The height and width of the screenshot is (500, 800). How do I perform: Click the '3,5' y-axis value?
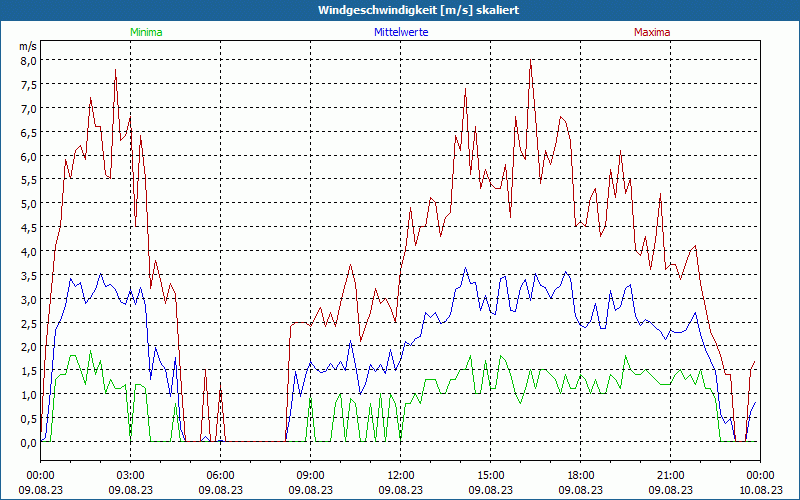(x=29, y=276)
